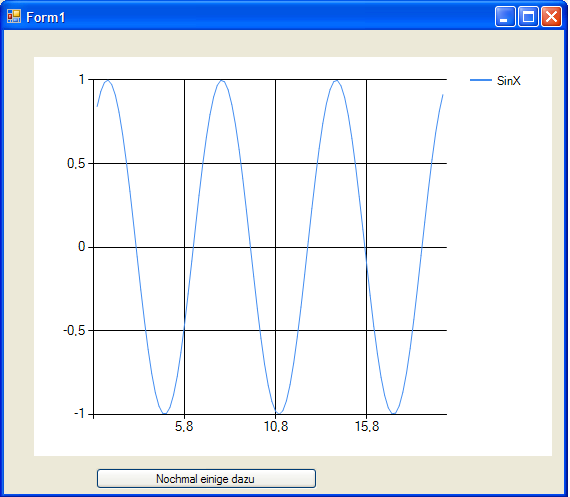
Task: Click the Form1 title text
Action: click(x=46, y=17)
